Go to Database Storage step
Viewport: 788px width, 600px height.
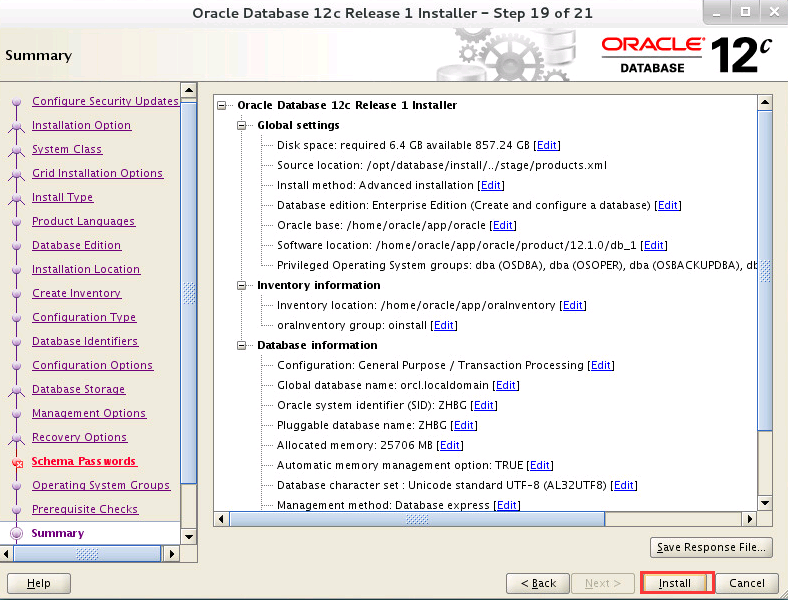tap(78, 389)
